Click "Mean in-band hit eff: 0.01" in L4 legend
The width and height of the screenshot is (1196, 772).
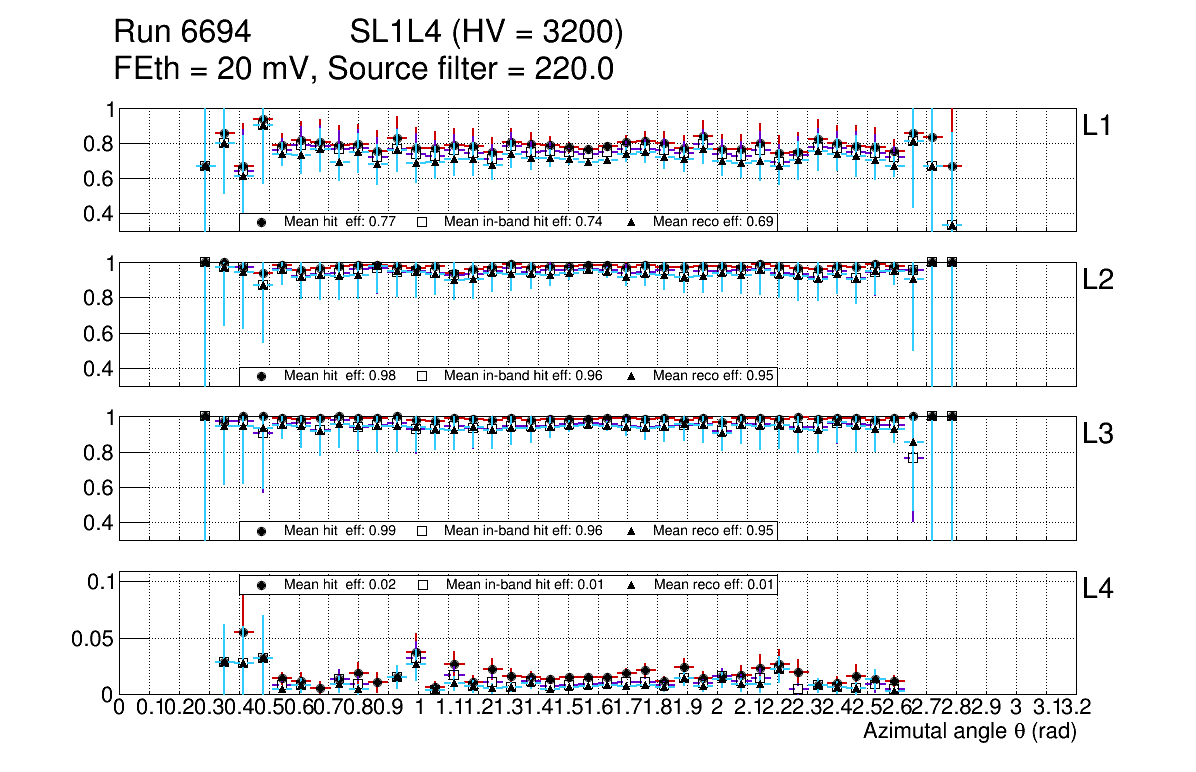tap(523, 584)
